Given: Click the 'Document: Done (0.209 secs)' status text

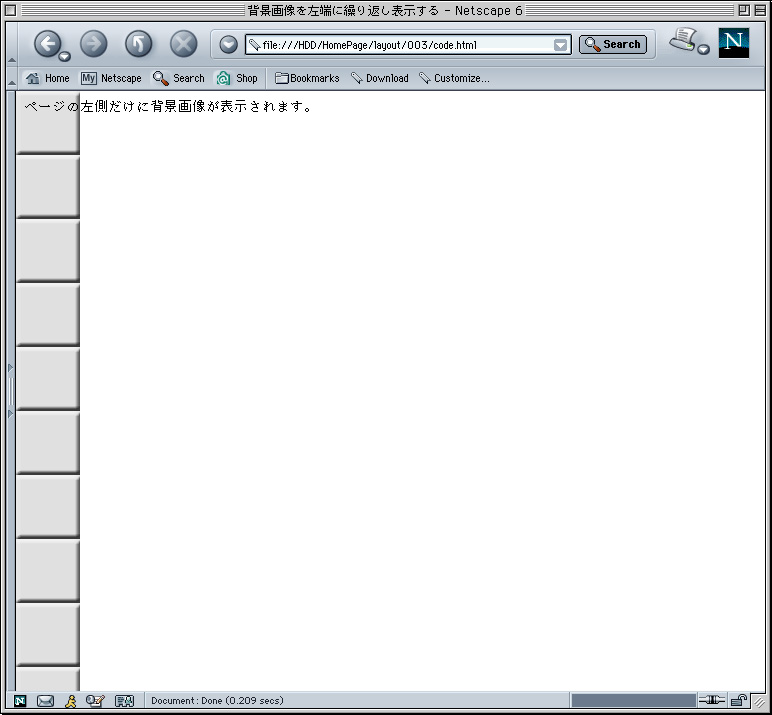Looking at the screenshot, I should [217, 701].
